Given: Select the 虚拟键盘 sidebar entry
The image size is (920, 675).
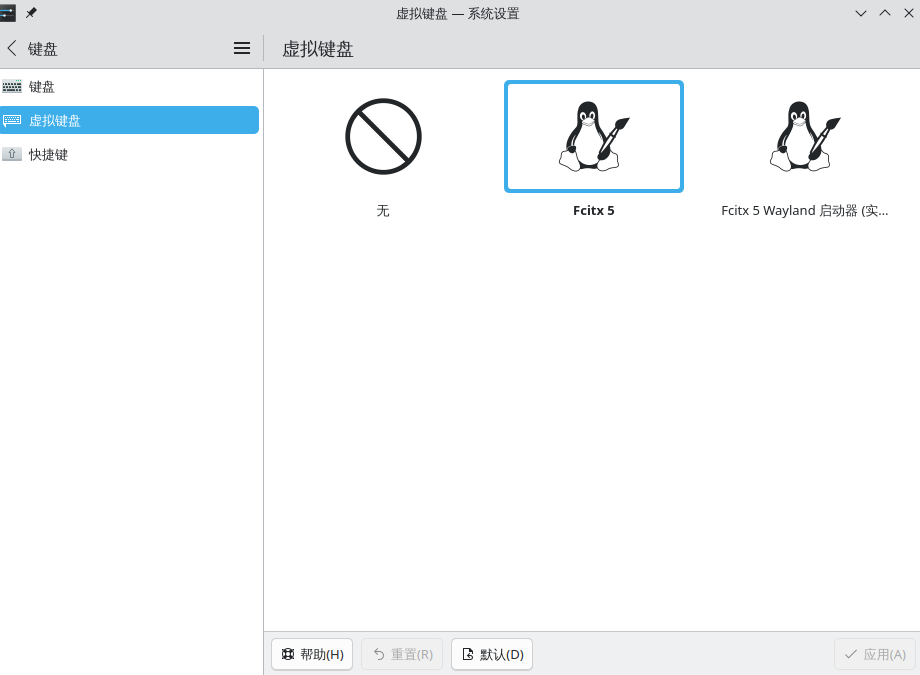Looking at the screenshot, I should pyautogui.click(x=55, y=120).
